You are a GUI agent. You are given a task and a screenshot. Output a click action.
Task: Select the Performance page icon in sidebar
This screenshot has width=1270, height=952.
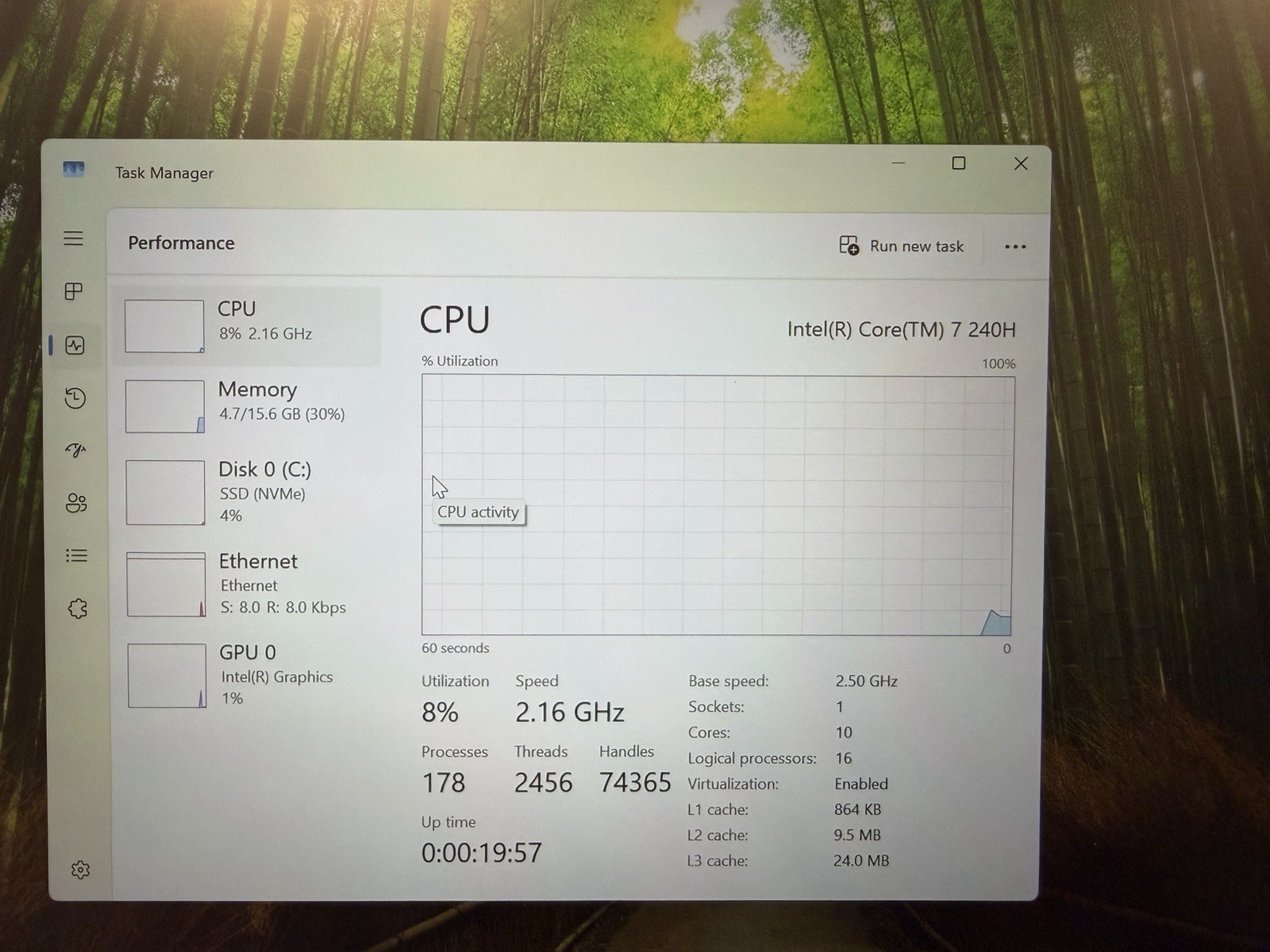[75, 345]
